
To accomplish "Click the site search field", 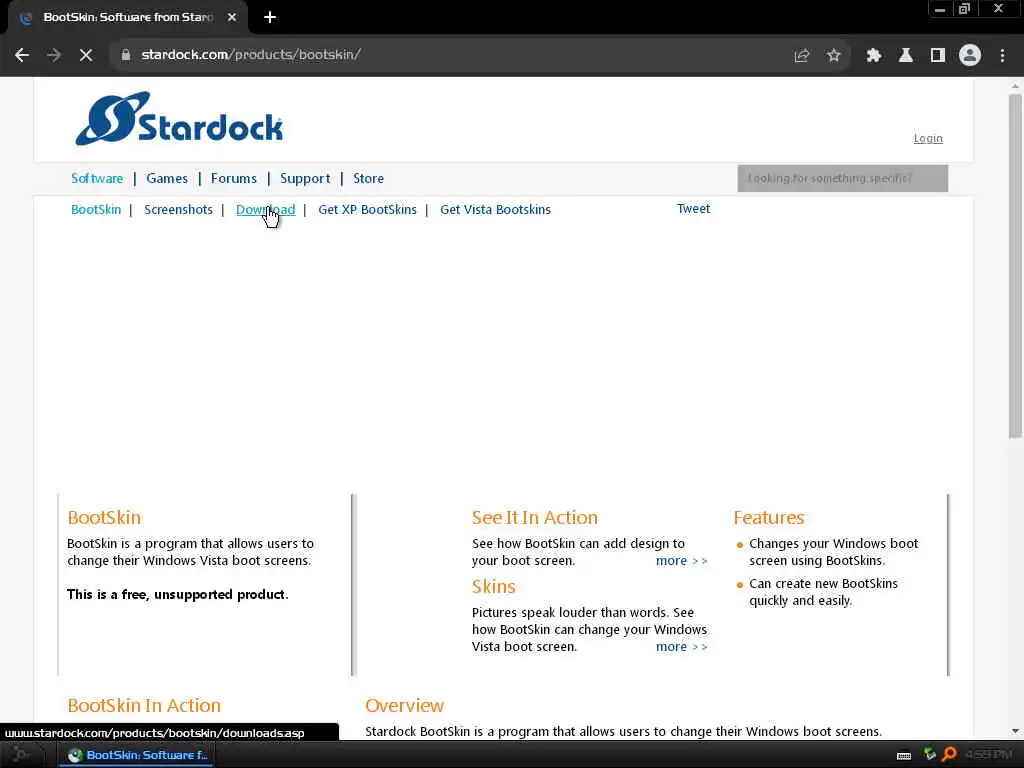I will click(x=842, y=178).
